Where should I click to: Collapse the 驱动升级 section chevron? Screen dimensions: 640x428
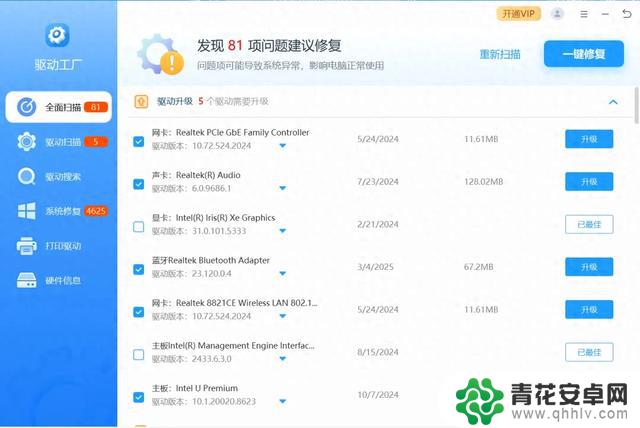(x=613, y=102)
